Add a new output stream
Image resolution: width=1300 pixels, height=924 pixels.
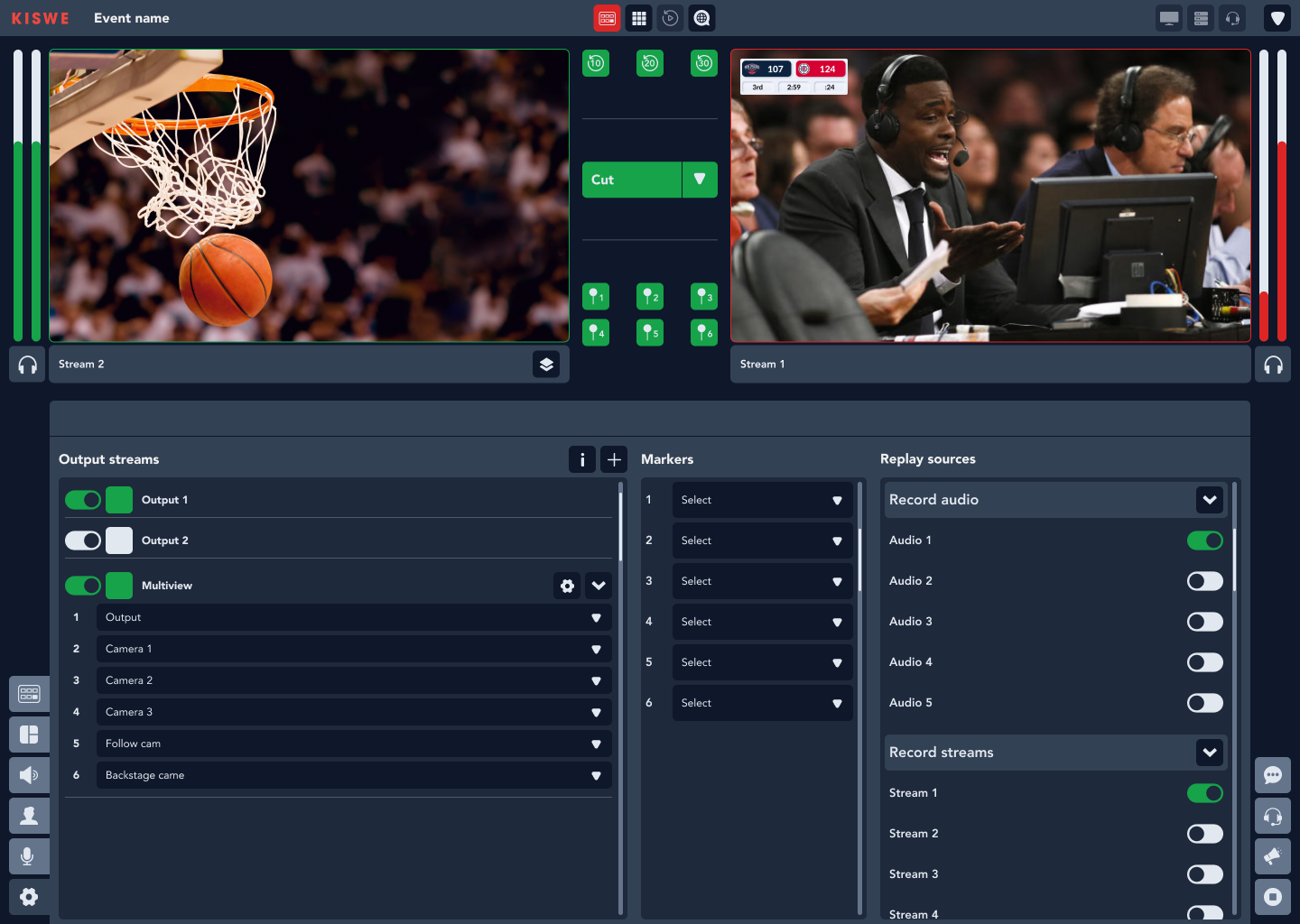coord(614,459)
